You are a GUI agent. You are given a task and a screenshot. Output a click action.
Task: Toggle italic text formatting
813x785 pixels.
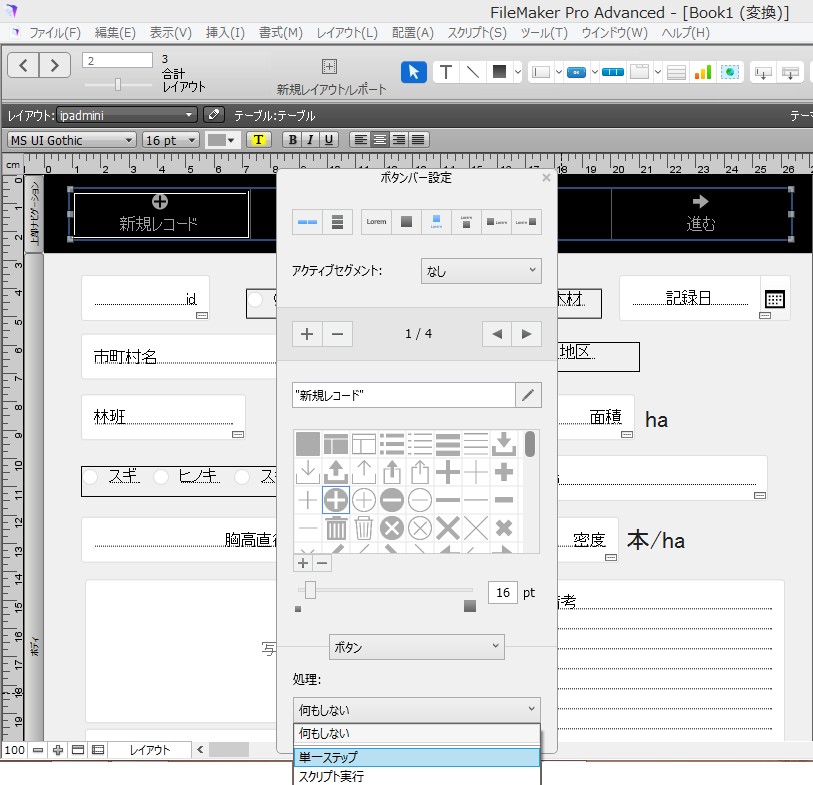click(x=310, y=139)
